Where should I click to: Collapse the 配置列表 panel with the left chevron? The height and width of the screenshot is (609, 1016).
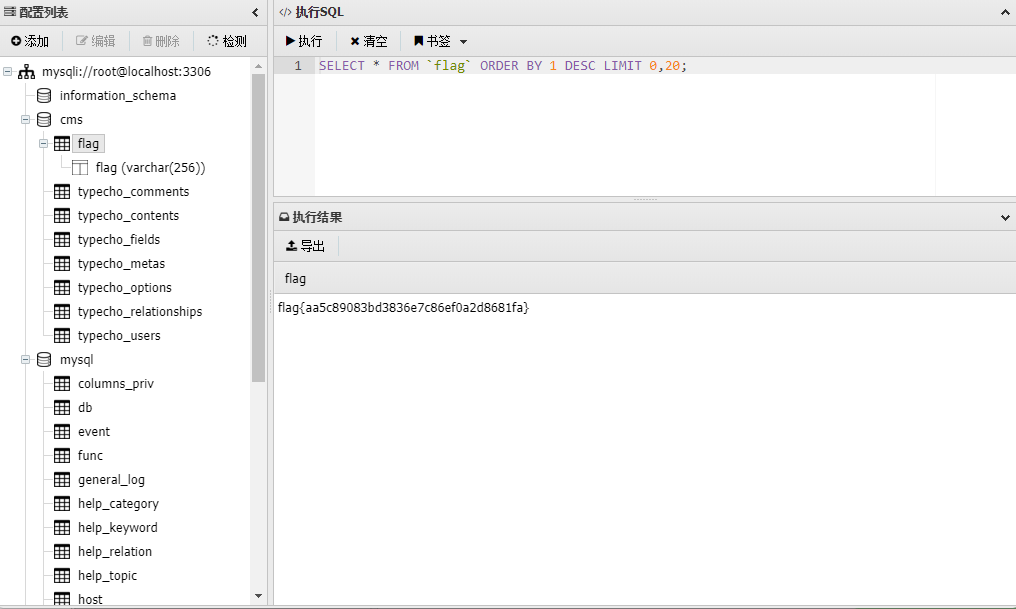[x=255, y=12]
